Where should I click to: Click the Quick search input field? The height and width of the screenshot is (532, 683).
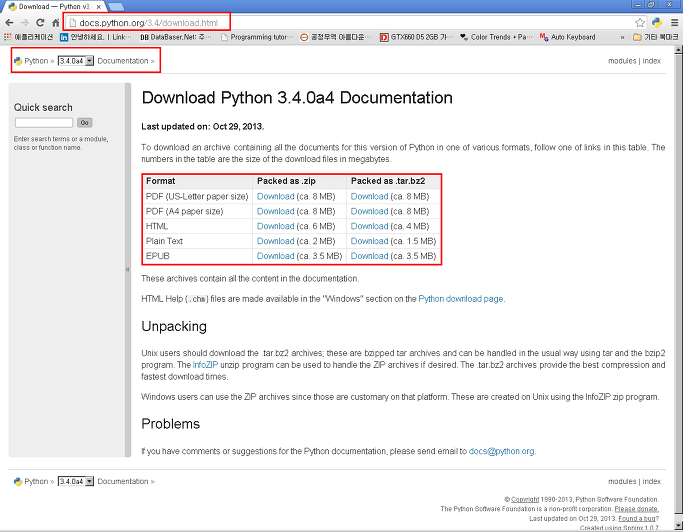(x=44, y=123)
